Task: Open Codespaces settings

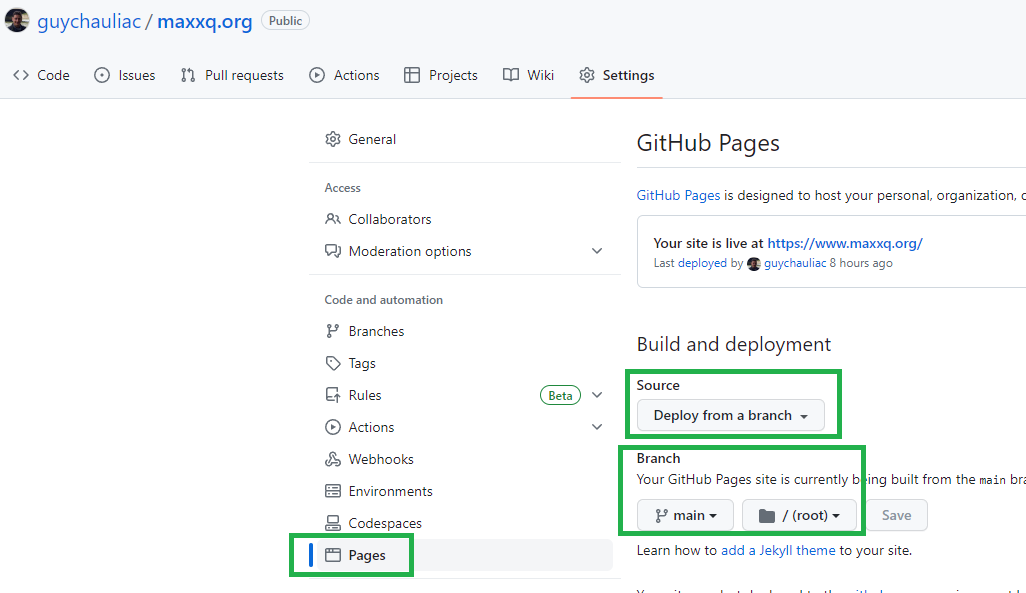Action: click(x=465, y=524)
